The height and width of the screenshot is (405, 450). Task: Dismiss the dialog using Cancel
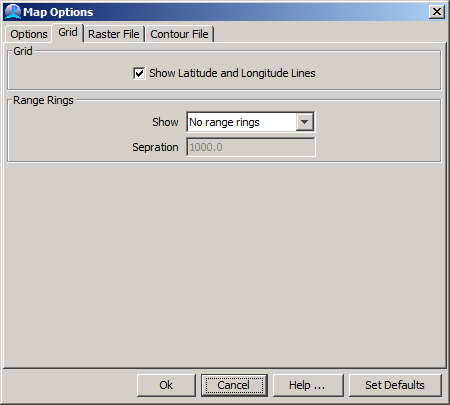pyautogui.click(x=234, y=385)
